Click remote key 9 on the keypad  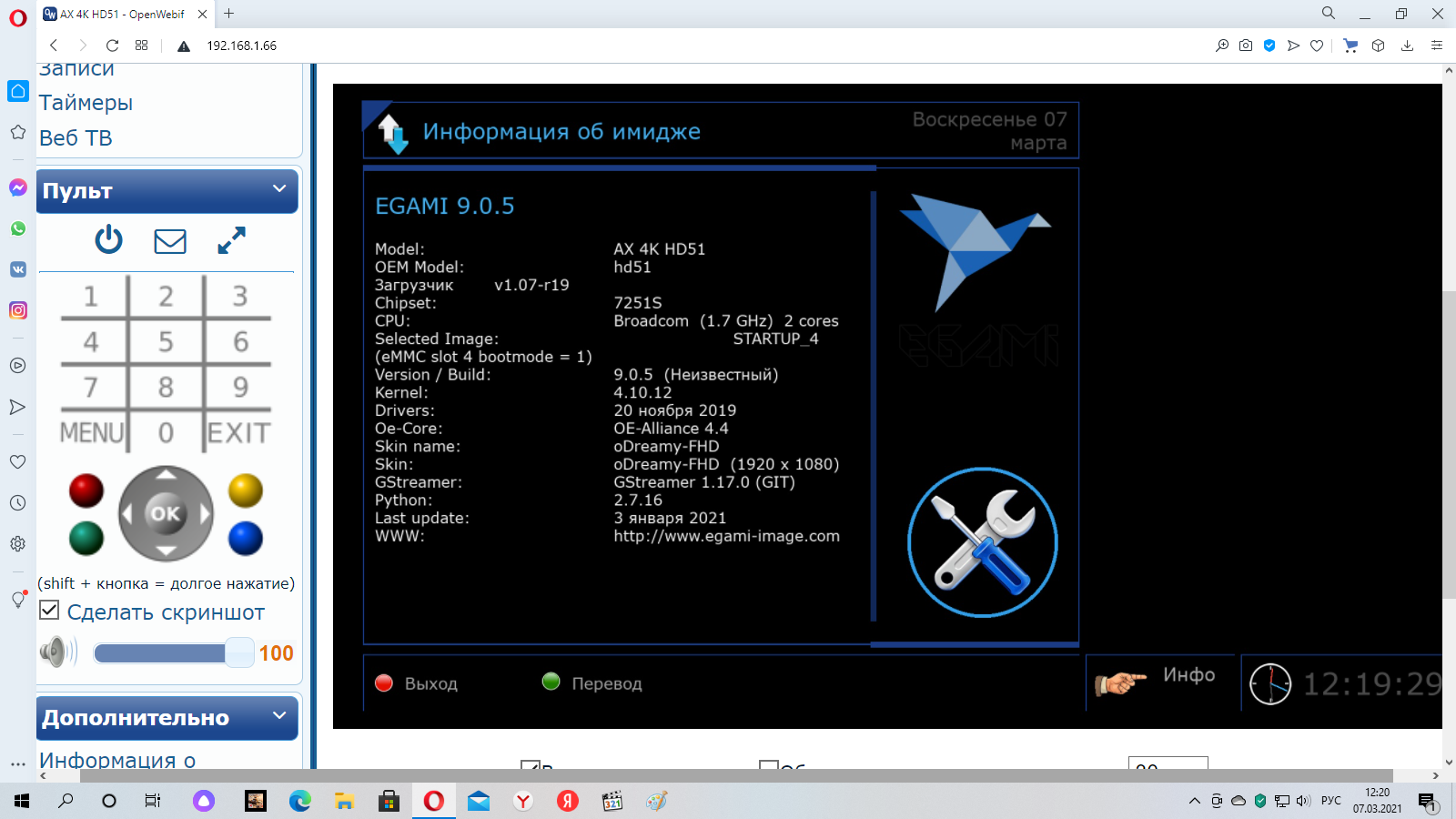click(x=240, y=388)
